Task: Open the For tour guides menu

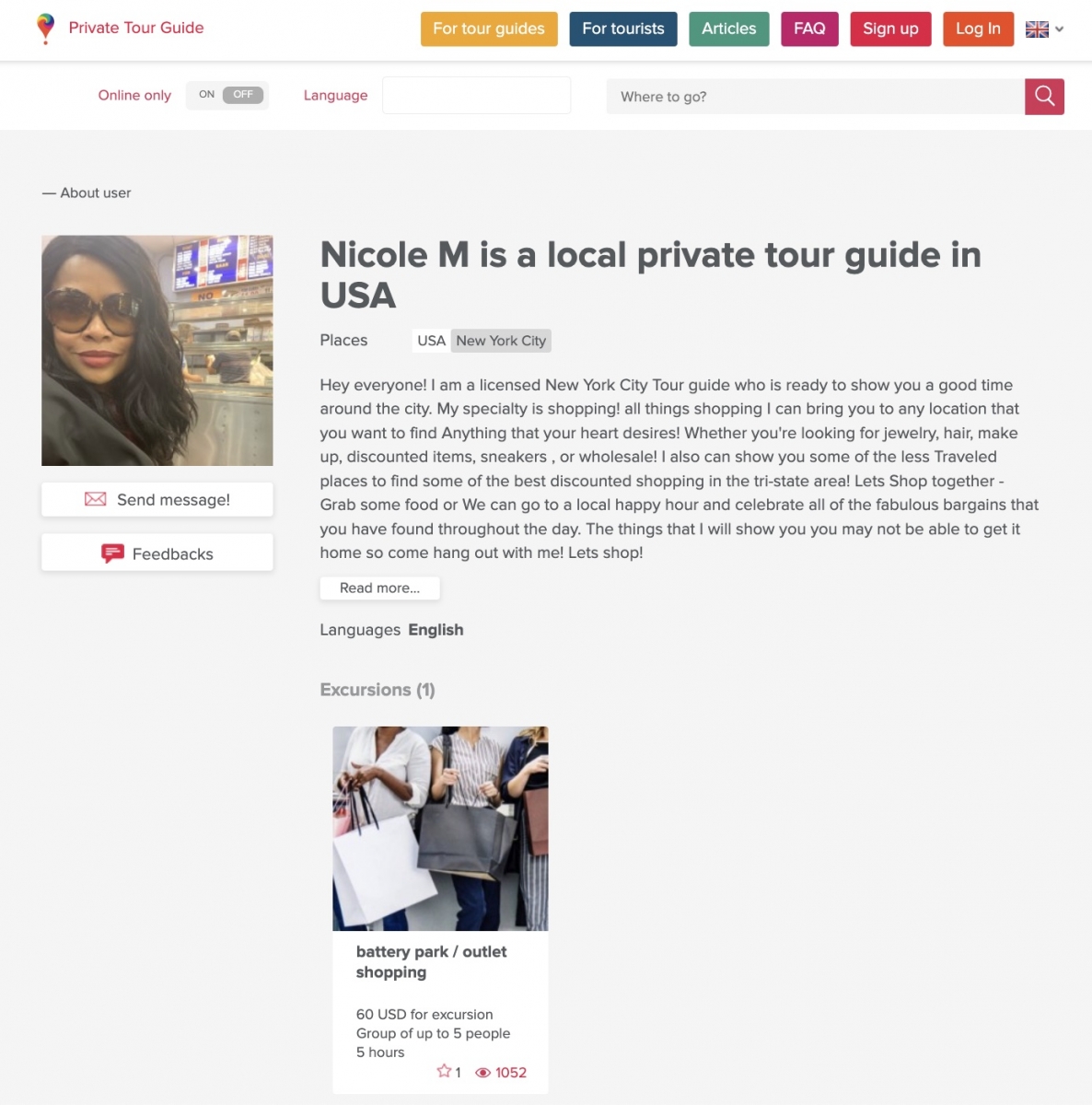Action: click(x=489, y=29)
